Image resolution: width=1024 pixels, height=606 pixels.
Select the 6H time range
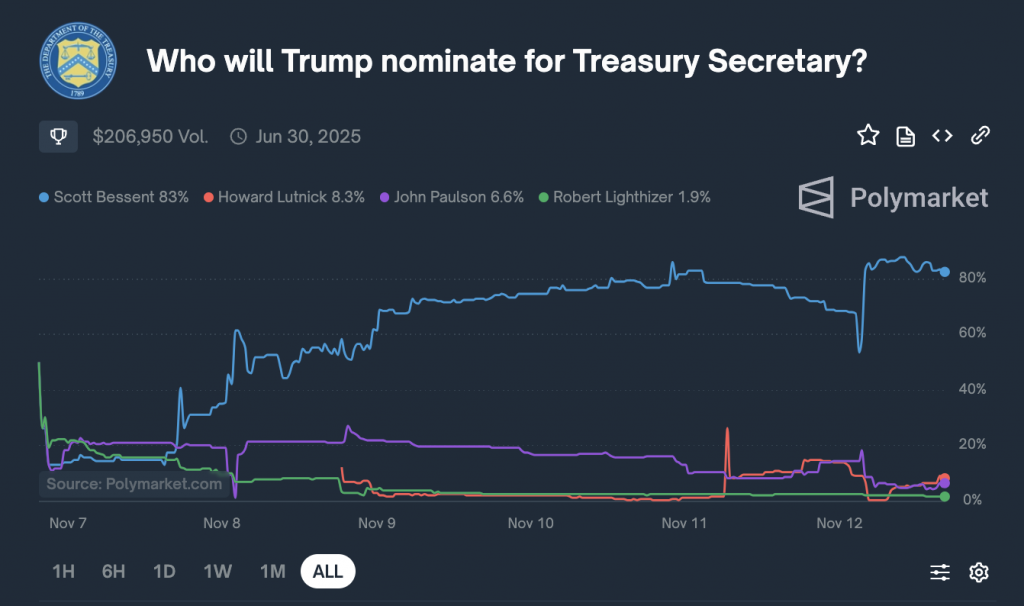point(113,572)
